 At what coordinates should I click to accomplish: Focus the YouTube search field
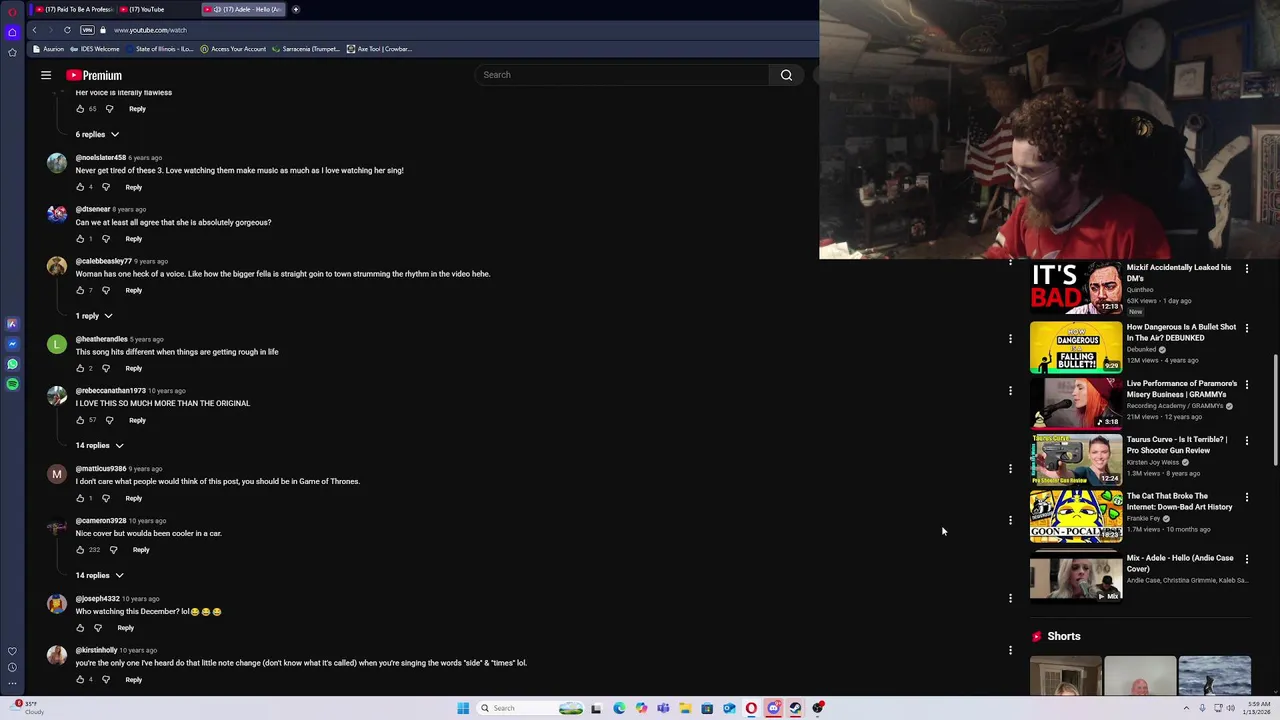(622, 75)
